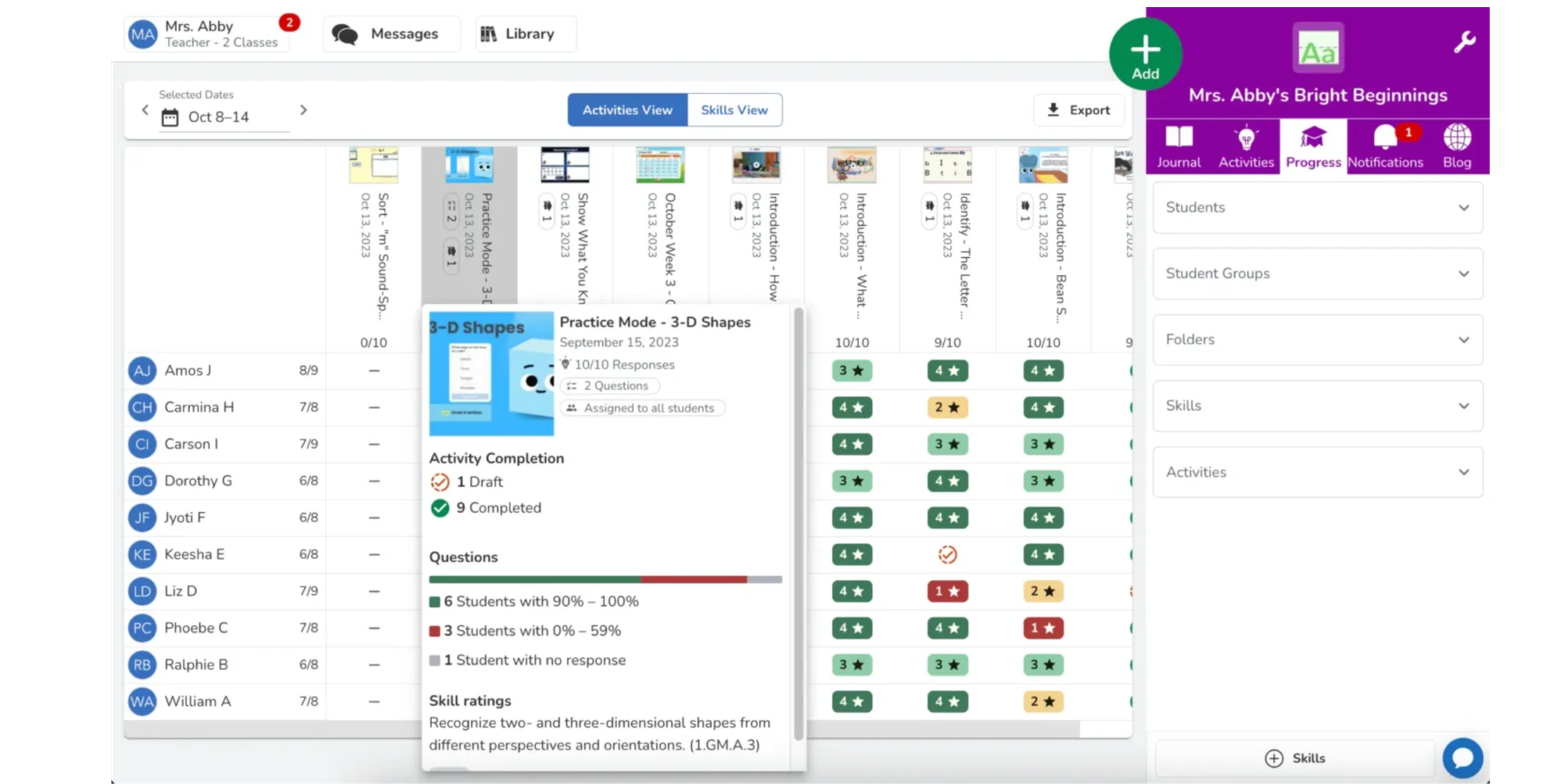Image resolution: width=1568 pixels, height=784 pixels.
Task: Click the green Add plus button
Action: point(1145,55)
